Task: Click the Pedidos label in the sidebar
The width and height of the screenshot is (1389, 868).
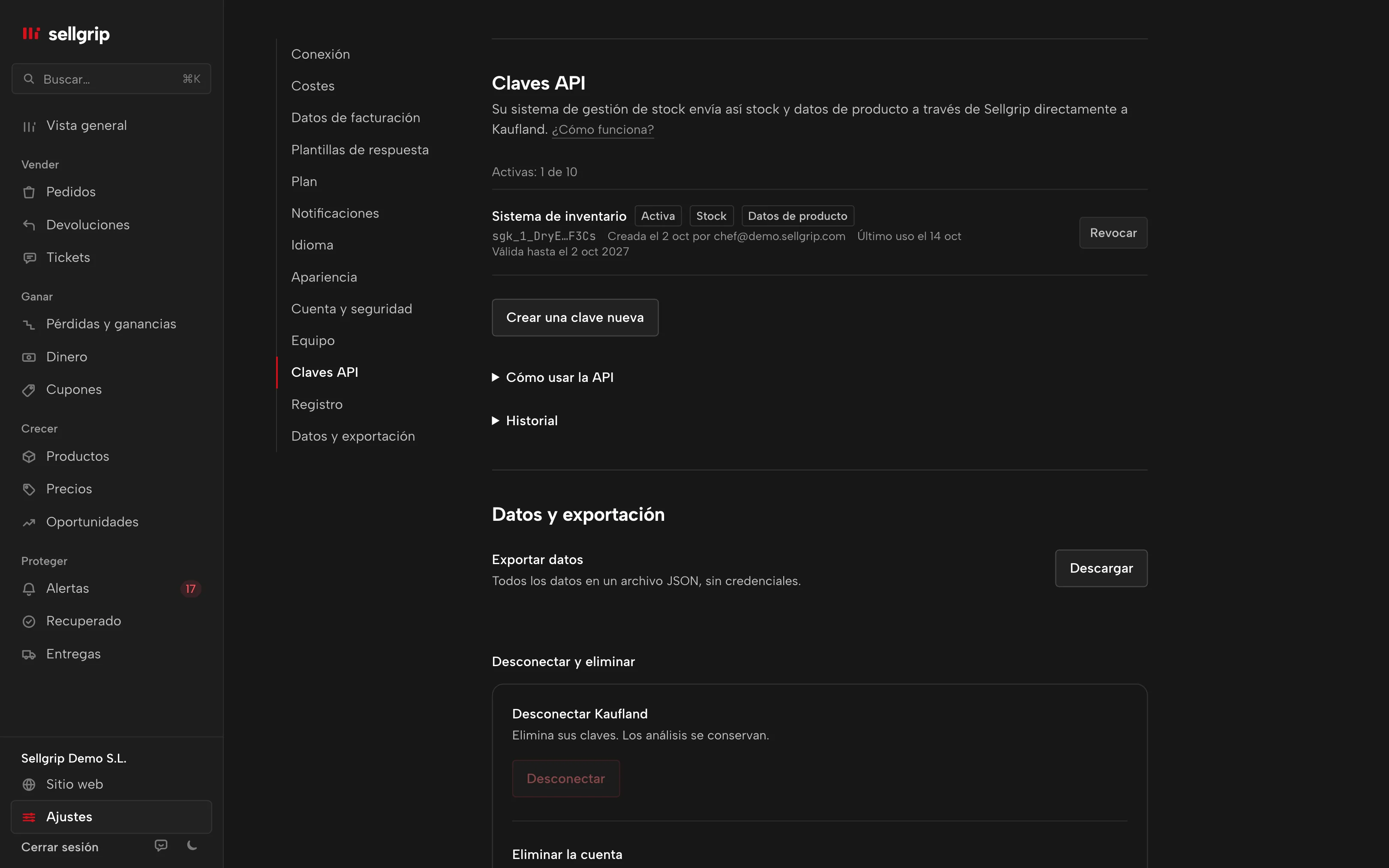Action: [x=71, y=192]
